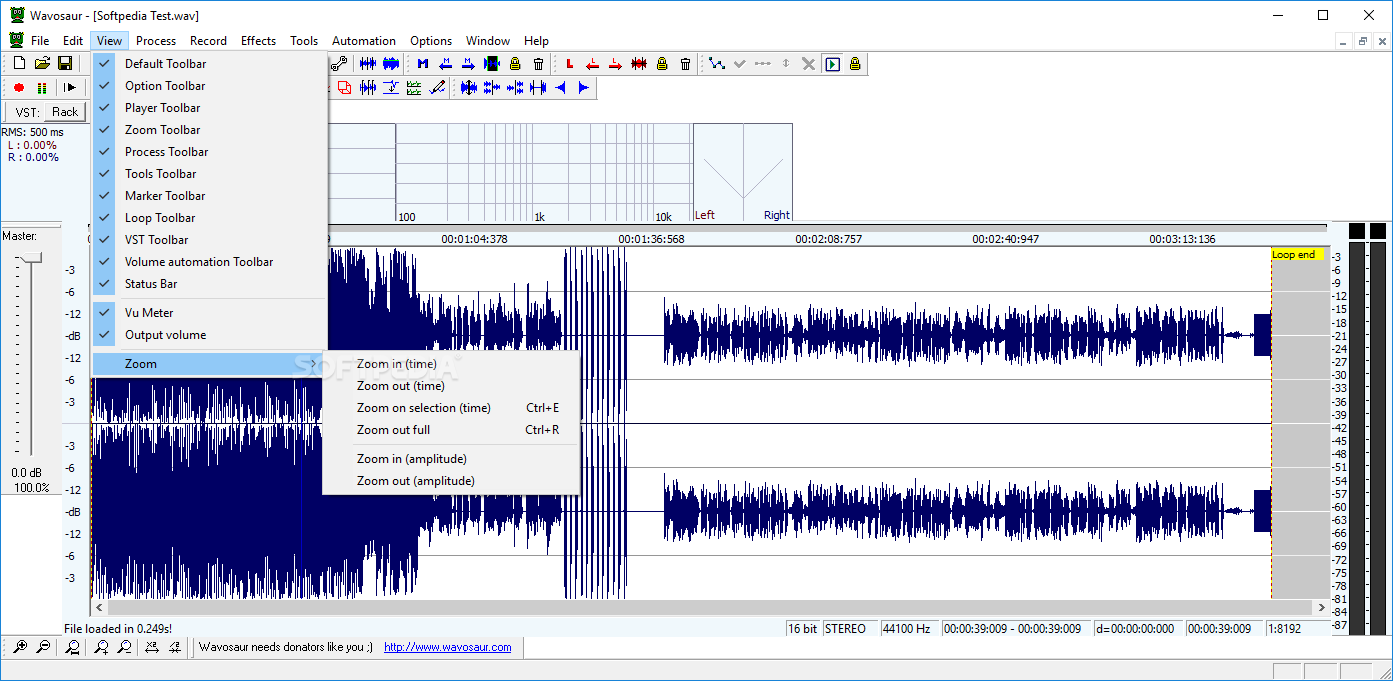Click the pencil edit tool icon
The height and width of the screenshot is (681, 1393).
coord(437,88)
